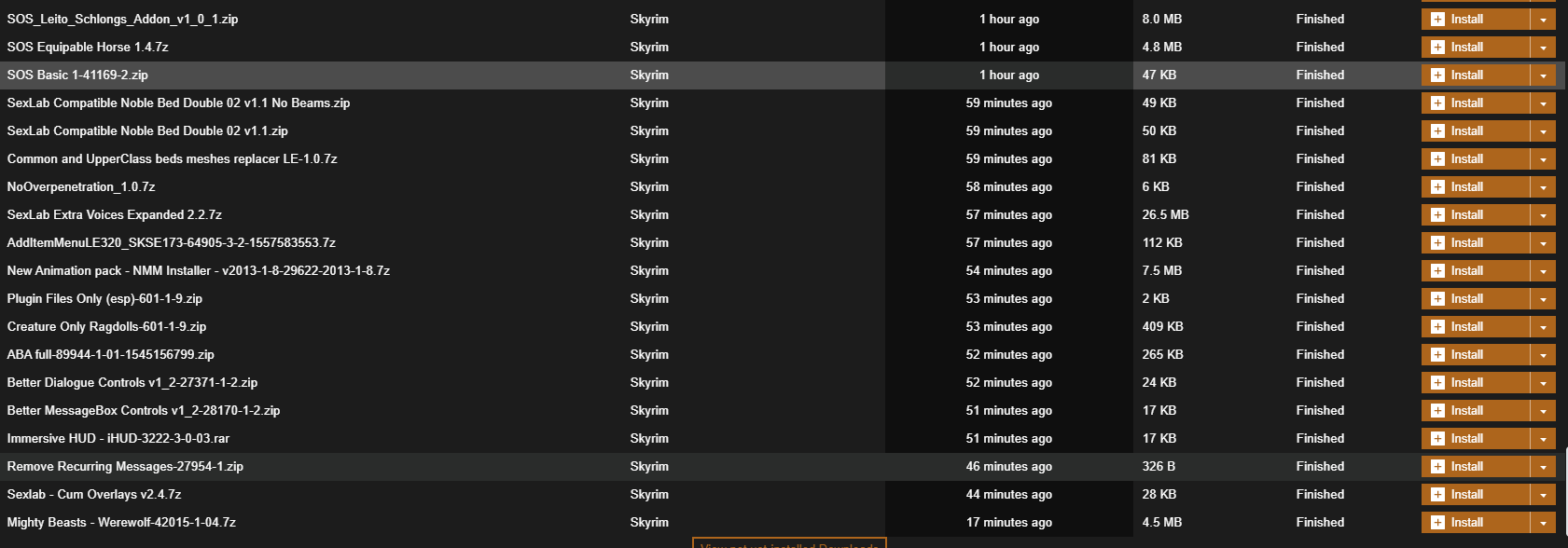The height and width of the screenshot is (548, 1568).
Task: Expand action dropdown for NoOverpenetration_1.0.7z
Action: point(1543,186)
